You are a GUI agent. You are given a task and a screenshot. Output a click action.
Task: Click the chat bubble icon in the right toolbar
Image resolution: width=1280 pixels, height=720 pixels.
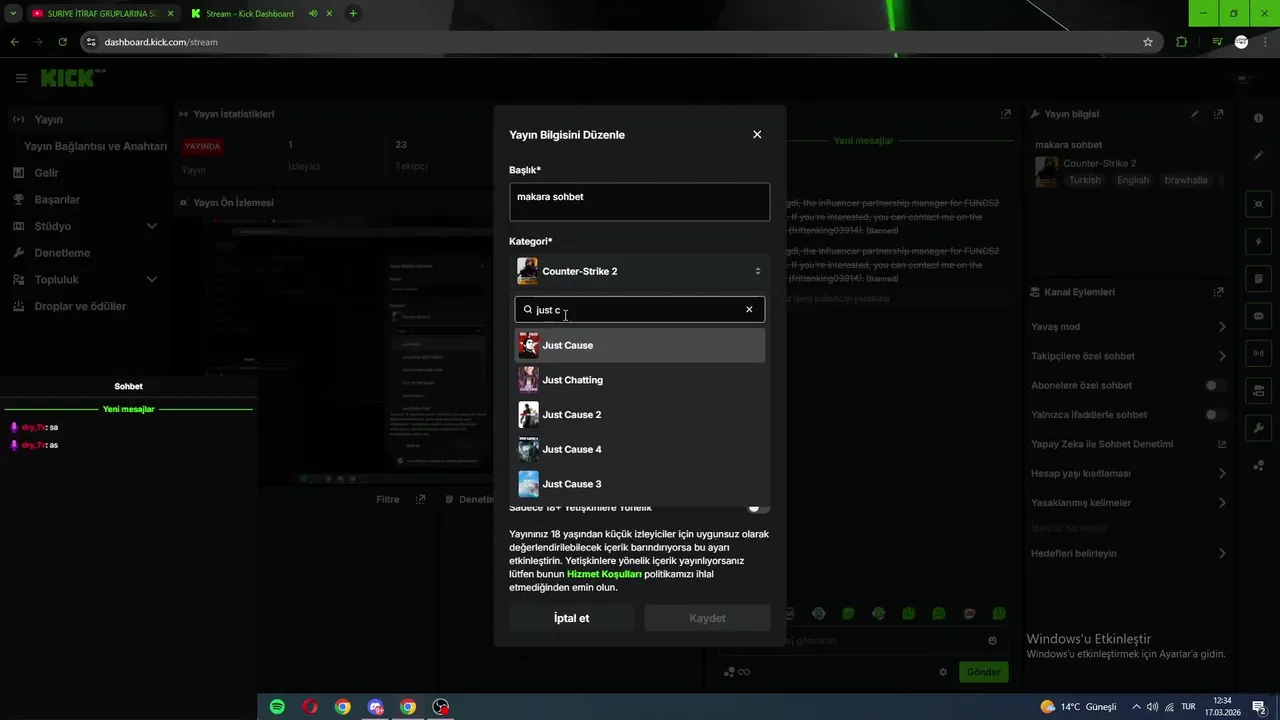click(x=1258, y=316)
